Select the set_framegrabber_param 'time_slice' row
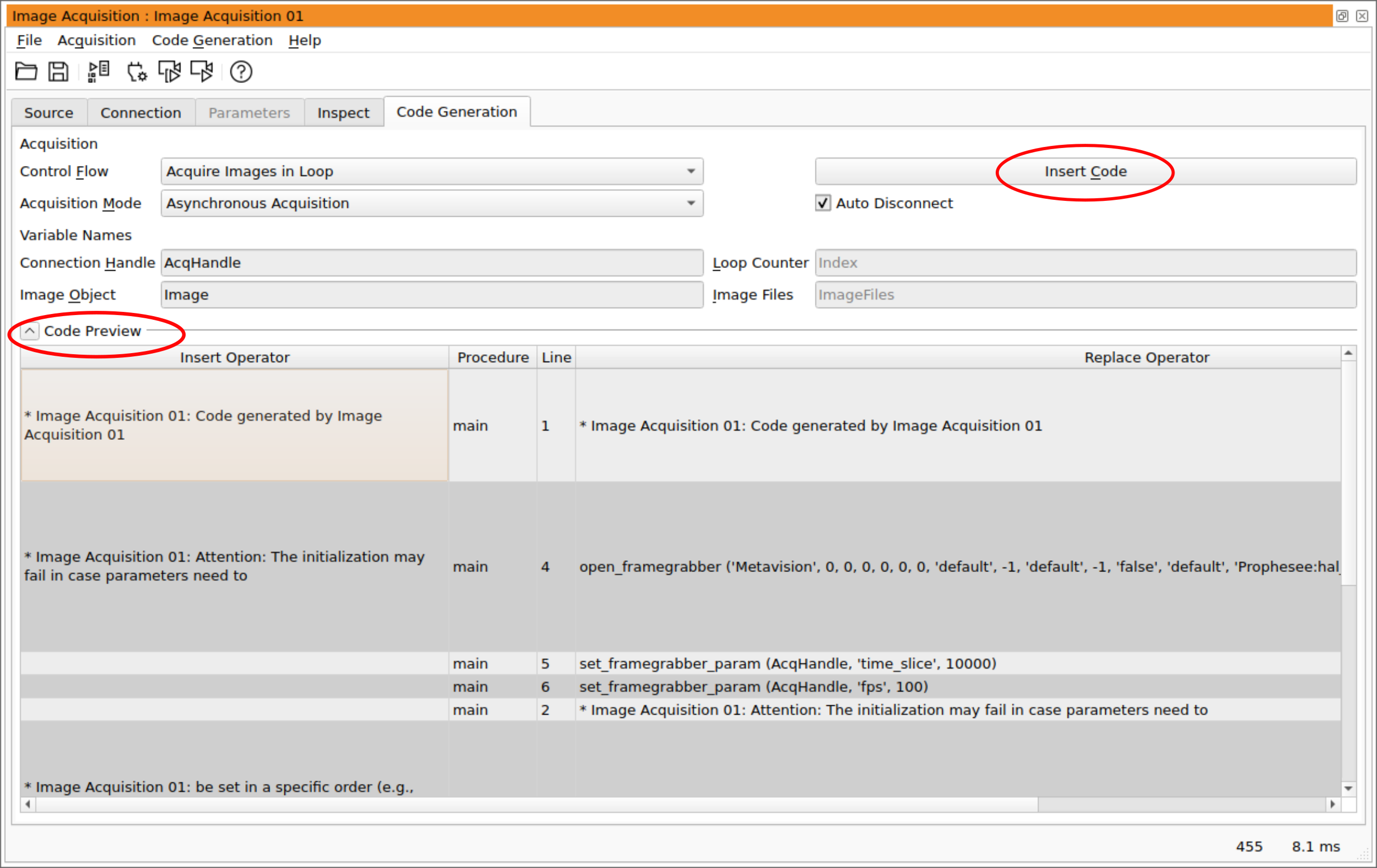The height and width of the screenshot is (868, 1377). (x=681, y=663)
